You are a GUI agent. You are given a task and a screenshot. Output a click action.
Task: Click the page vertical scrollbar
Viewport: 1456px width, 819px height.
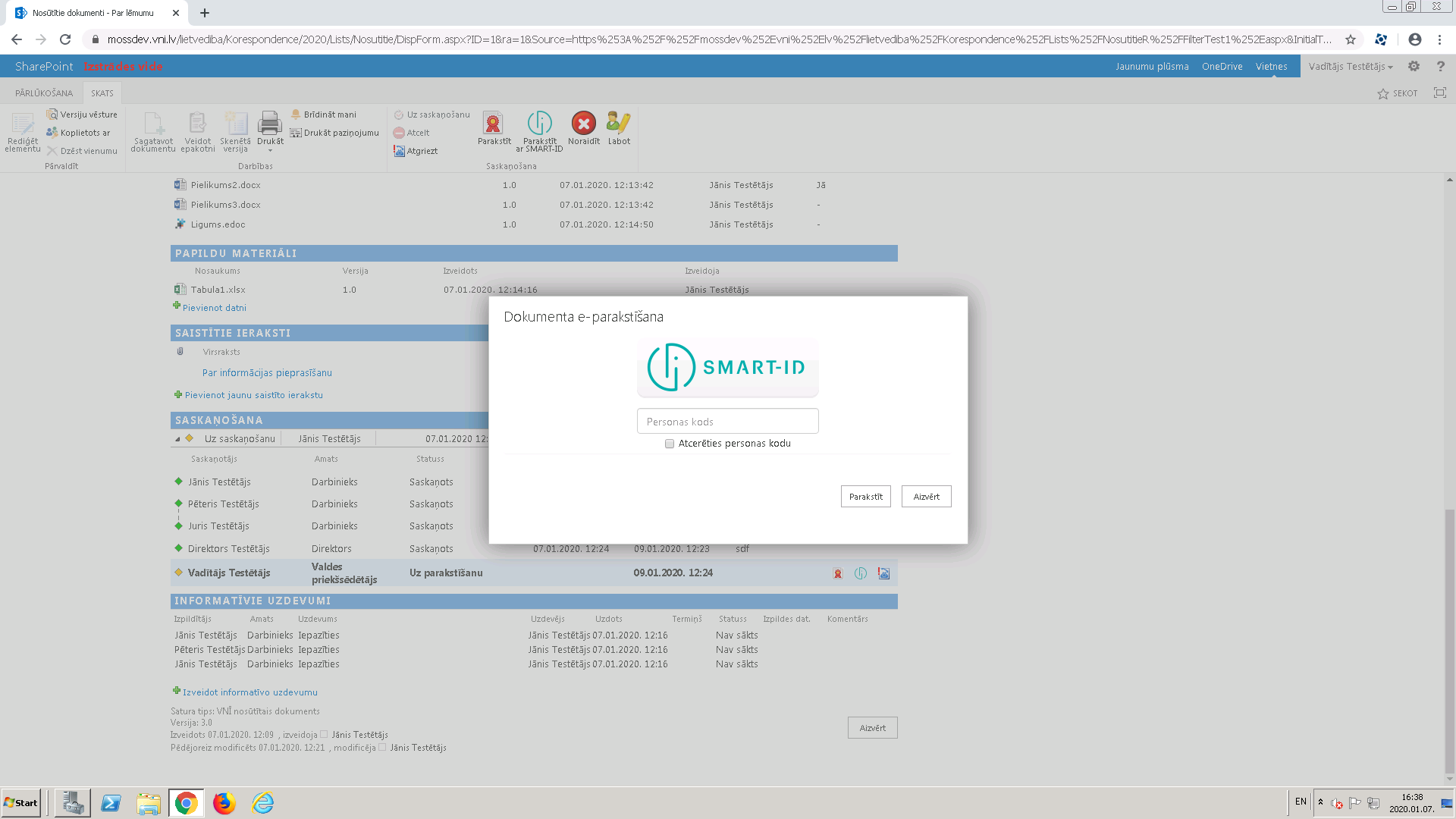1449,641
